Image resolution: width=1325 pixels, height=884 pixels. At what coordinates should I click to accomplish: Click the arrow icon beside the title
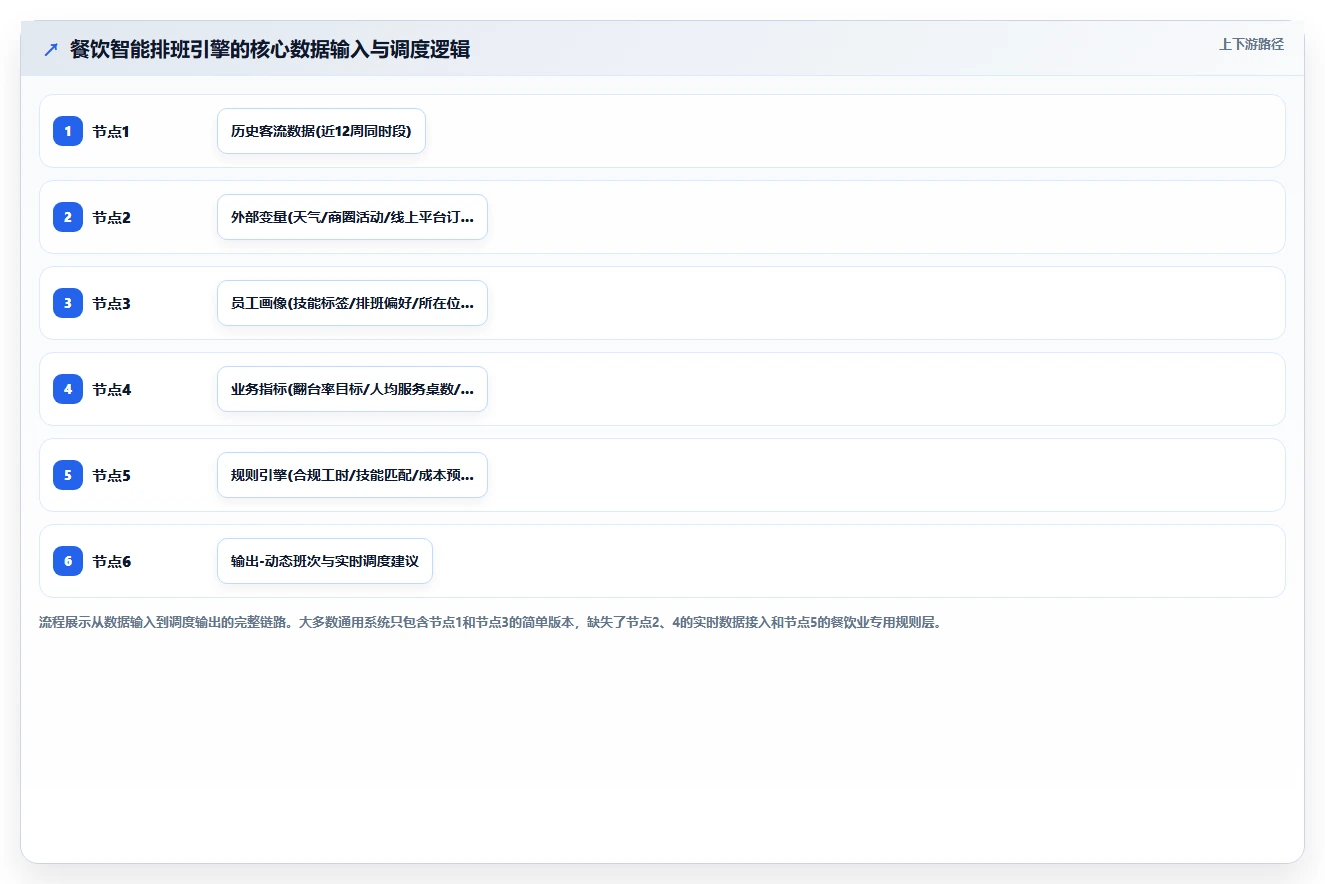click(51, 50)
